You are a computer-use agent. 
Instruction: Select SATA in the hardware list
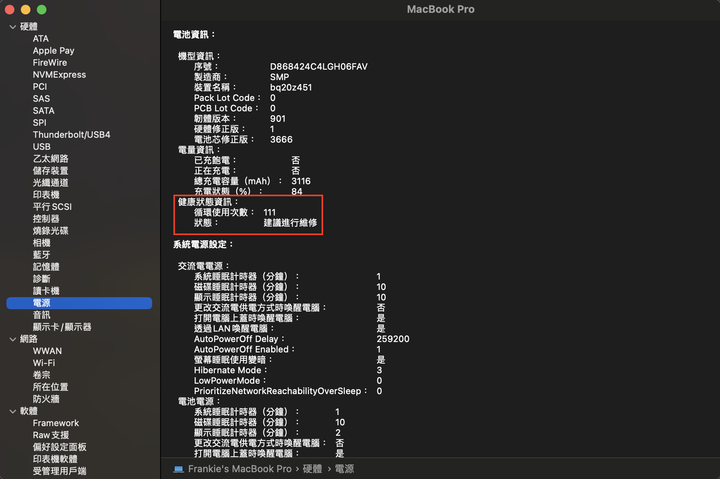coord(43,111)
